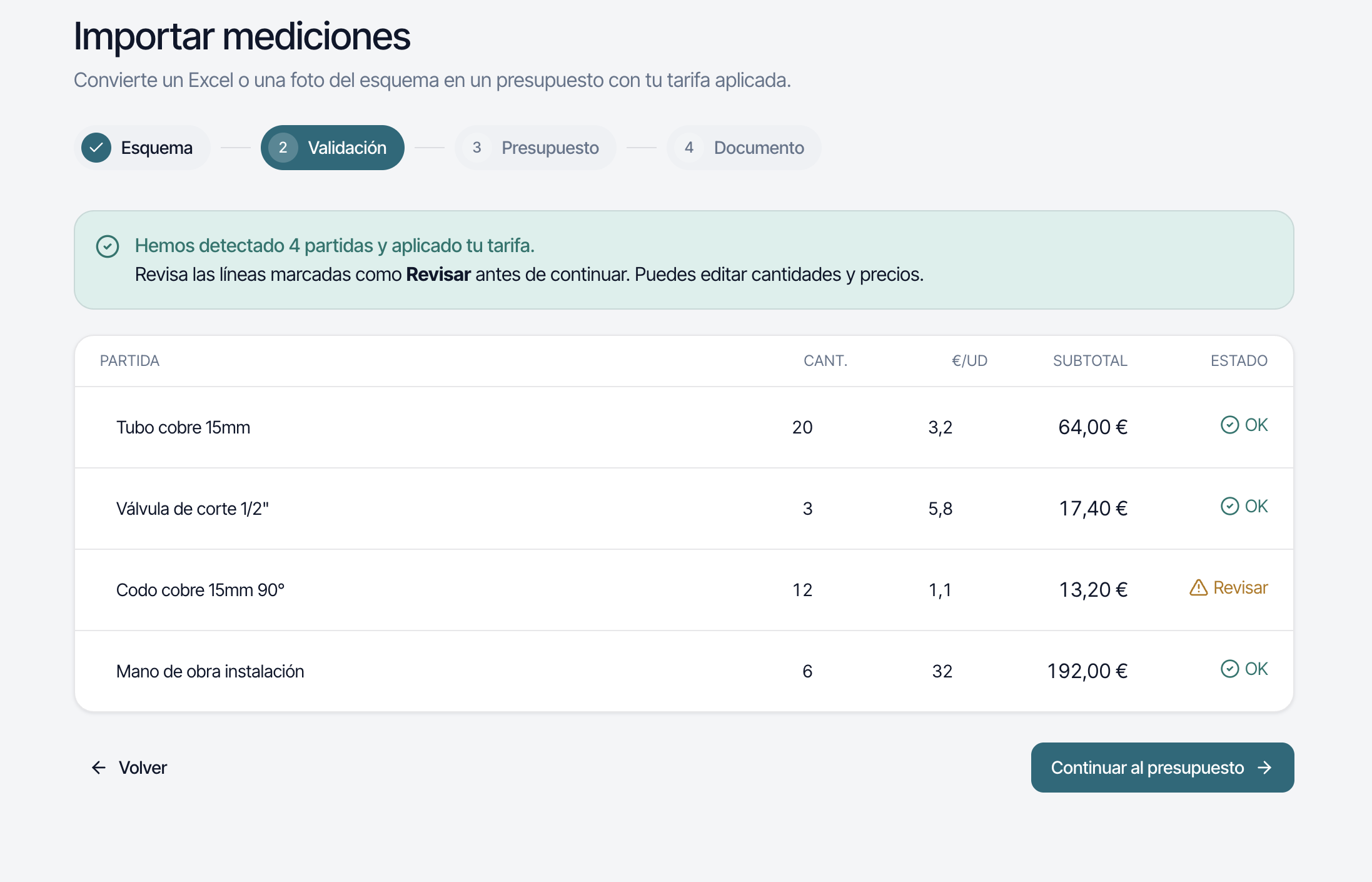Click the checkmark icon on Esquema step

pyautogui.click(x=96, y=148)
